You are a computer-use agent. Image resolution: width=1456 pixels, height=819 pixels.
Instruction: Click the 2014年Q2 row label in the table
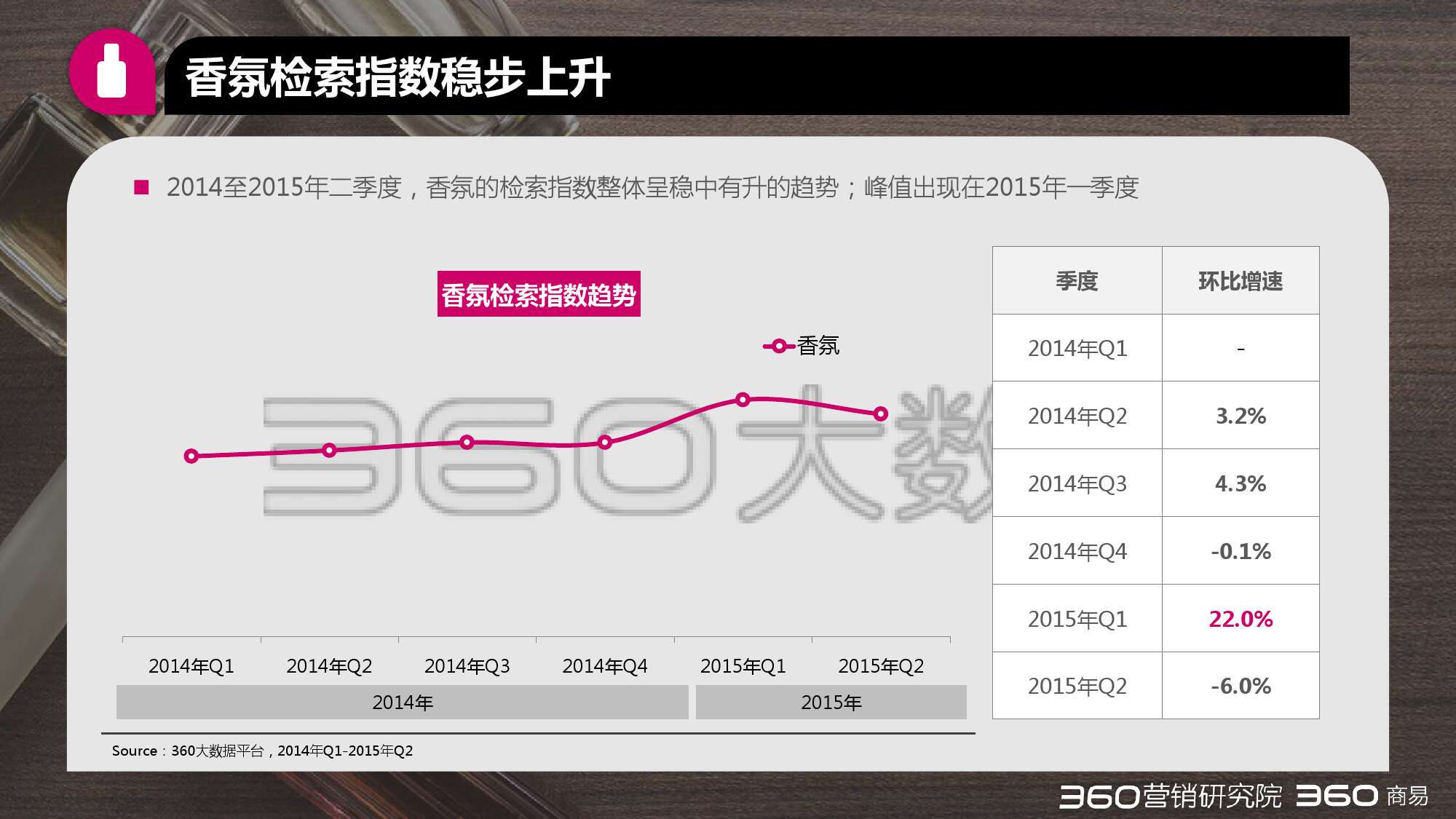point(1077,416)
